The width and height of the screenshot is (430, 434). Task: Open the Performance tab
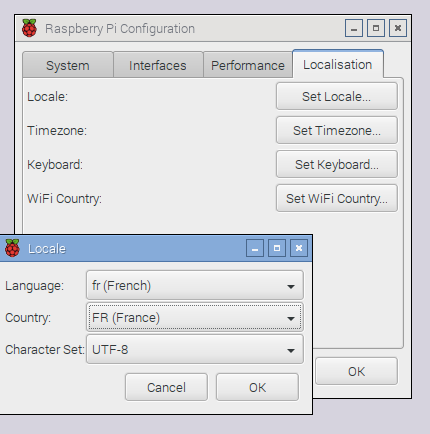248,65
